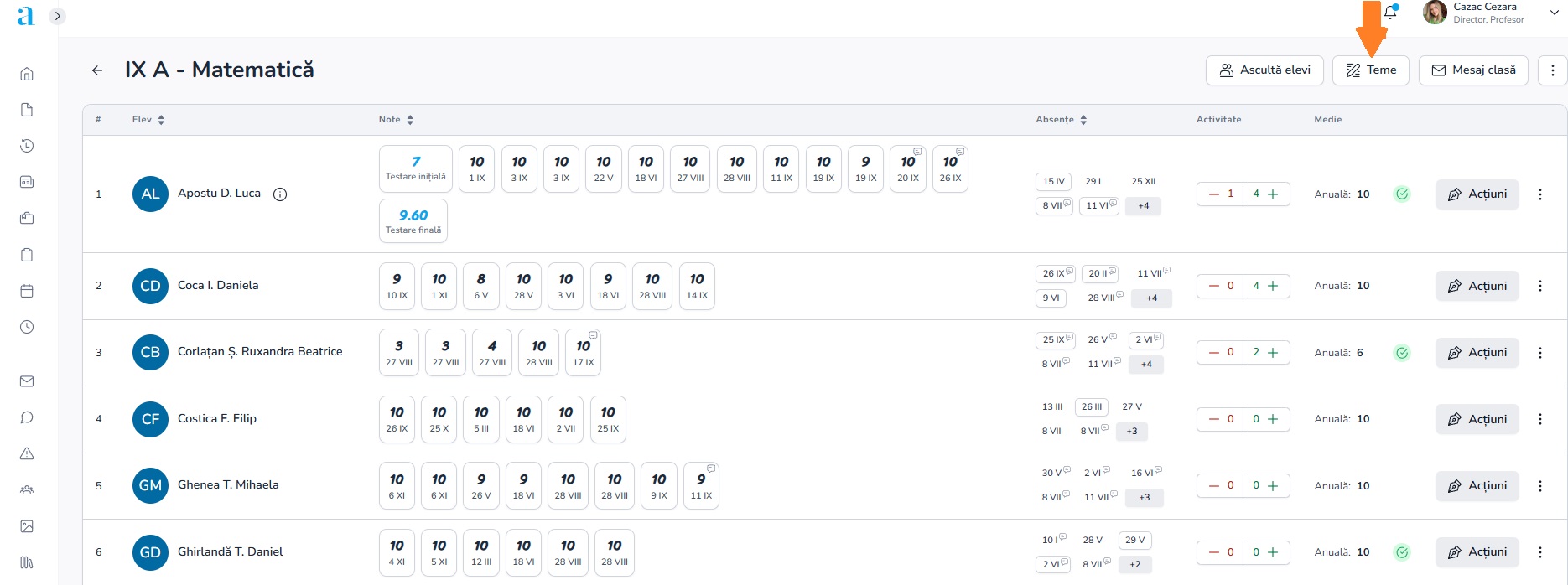1568x585 pixels.
Task: Go back using the left arrow
Action: pyautogui.click(x=97, y=70)
